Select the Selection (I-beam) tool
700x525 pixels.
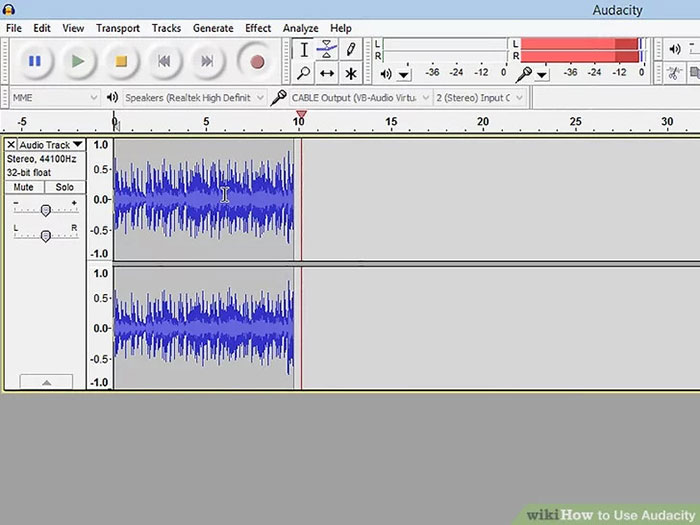click(304, 49)
